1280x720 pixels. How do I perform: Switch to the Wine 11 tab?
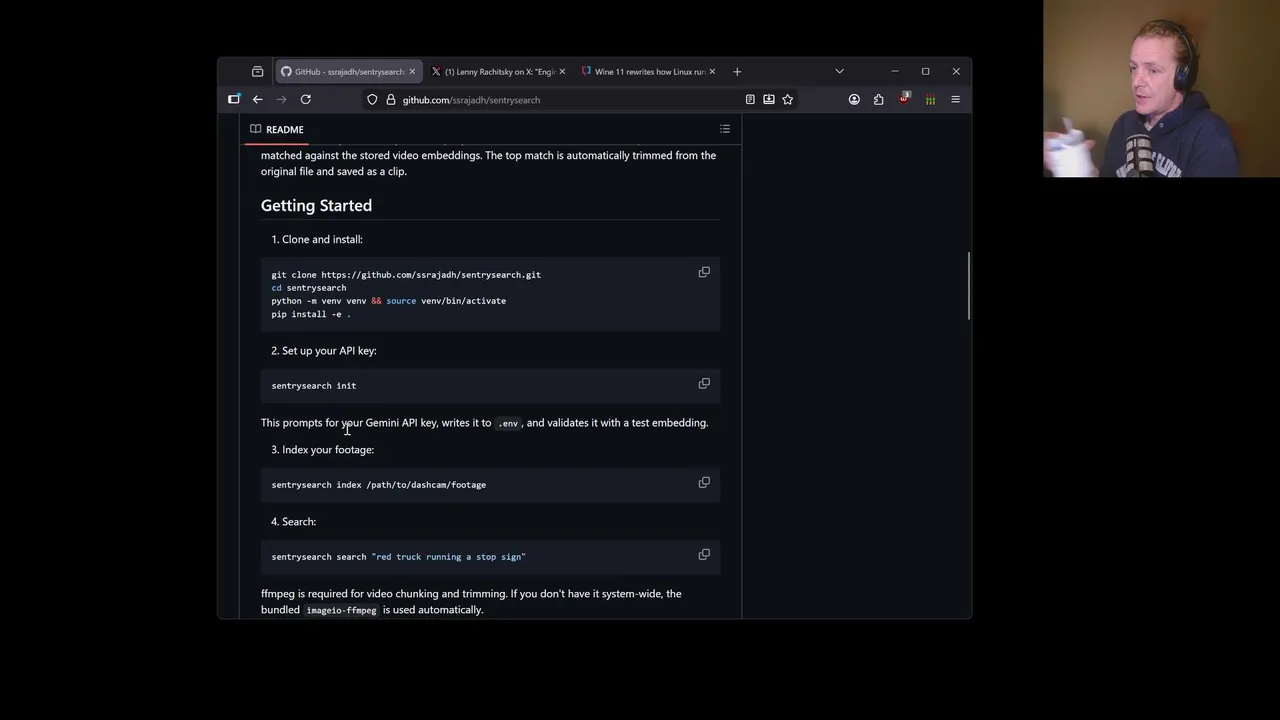tap(645, 72)
